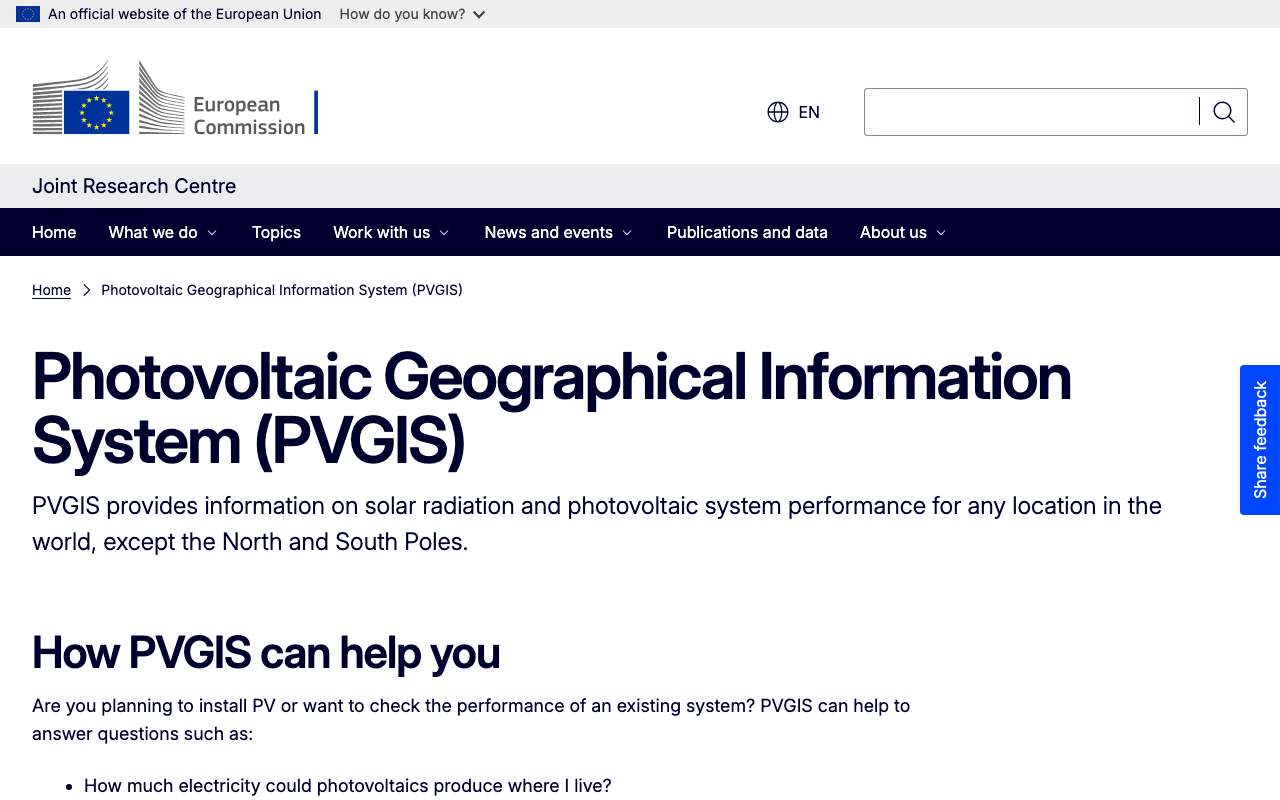Expand the About us menu
Screen dimensions: 1280x800
point(903,232)
